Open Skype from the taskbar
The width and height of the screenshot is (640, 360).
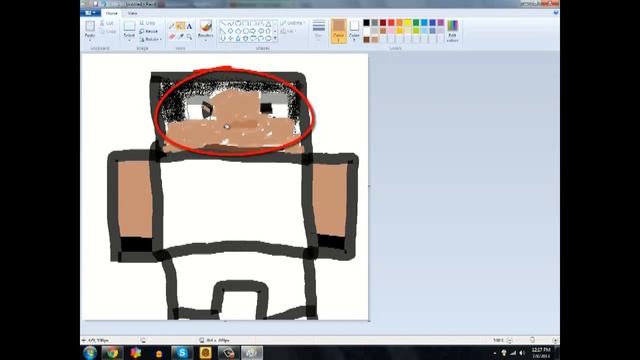click(x=182, y=353)
